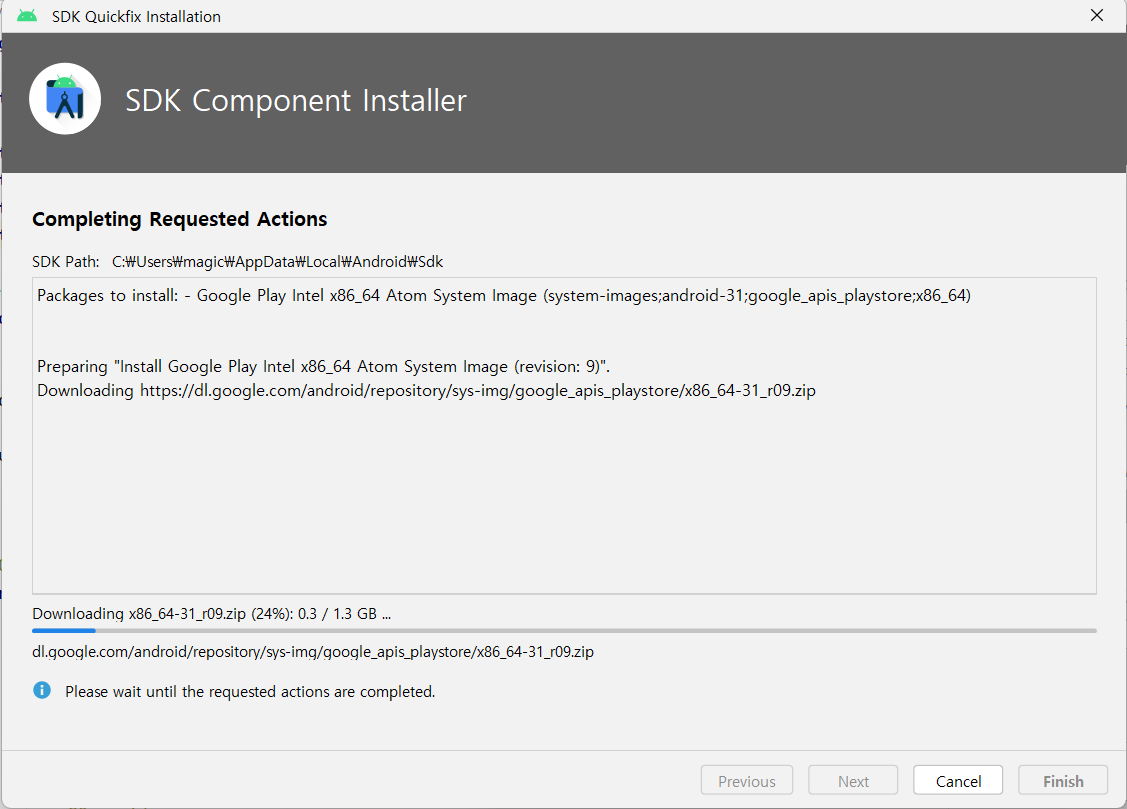Viewport: 1127px width, 809px height.
Task: Click the blue download progress bar
Action: tap(564, 631)
